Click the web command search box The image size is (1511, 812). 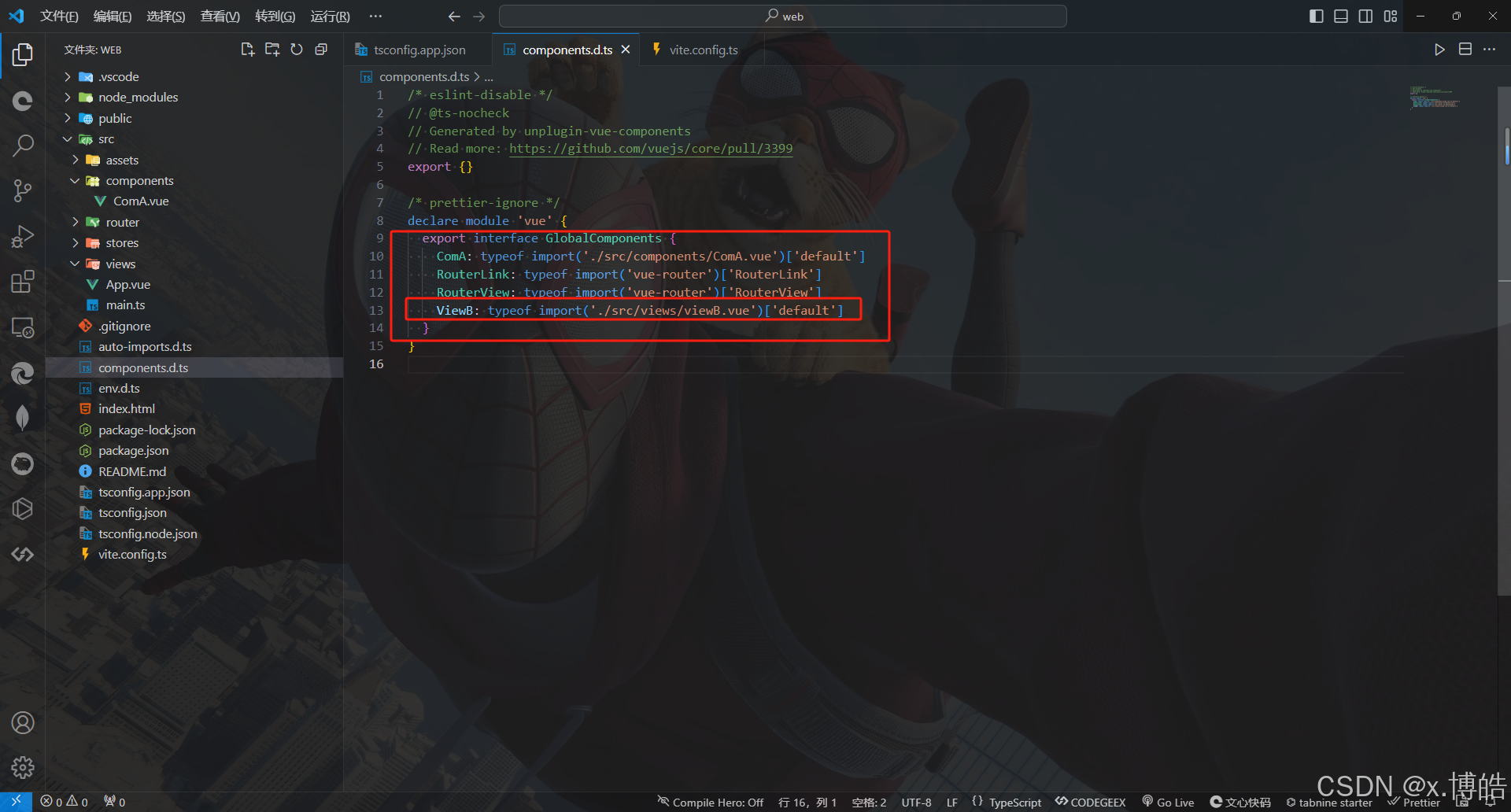point(783,17)
